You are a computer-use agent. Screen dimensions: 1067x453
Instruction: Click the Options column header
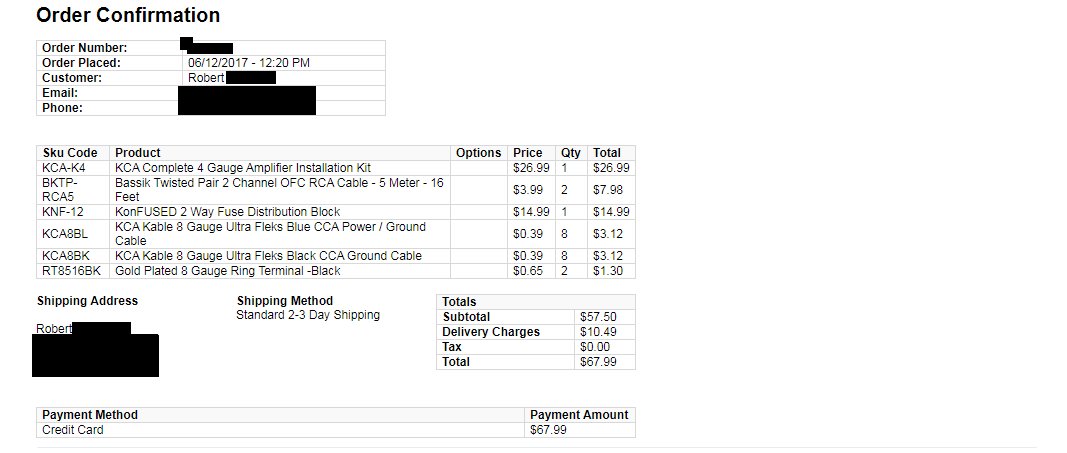(478, 152)
